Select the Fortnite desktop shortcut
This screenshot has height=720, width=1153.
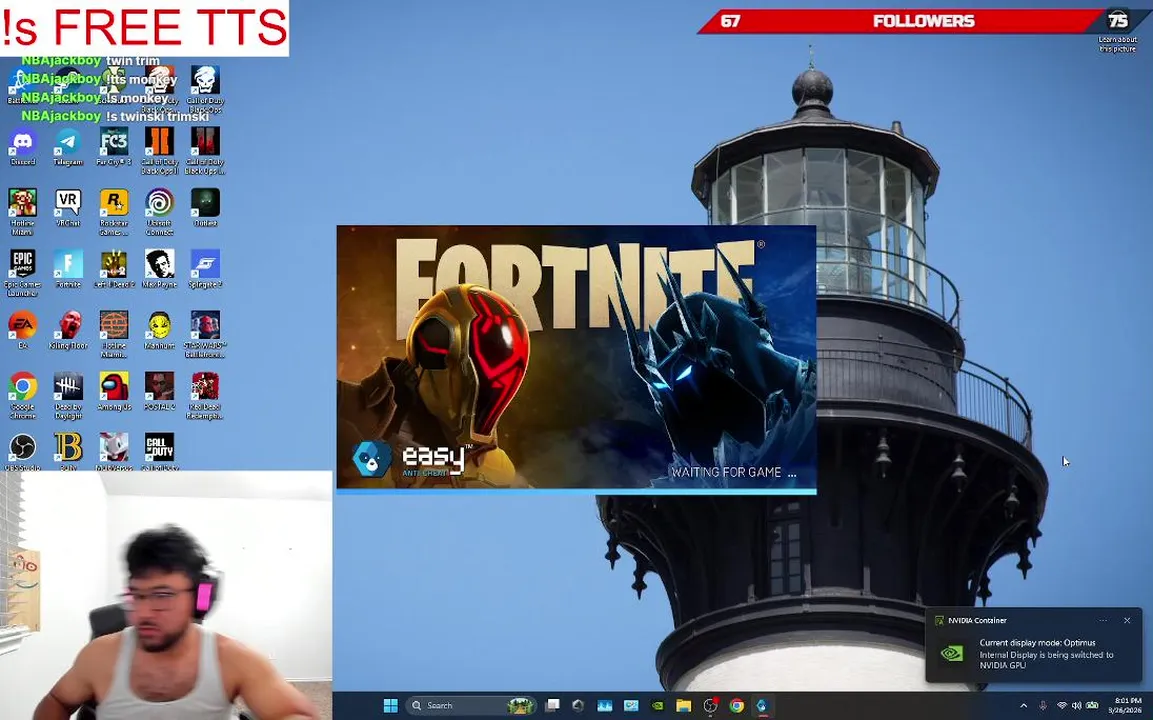pyautogui.click(x=68, y=268)
